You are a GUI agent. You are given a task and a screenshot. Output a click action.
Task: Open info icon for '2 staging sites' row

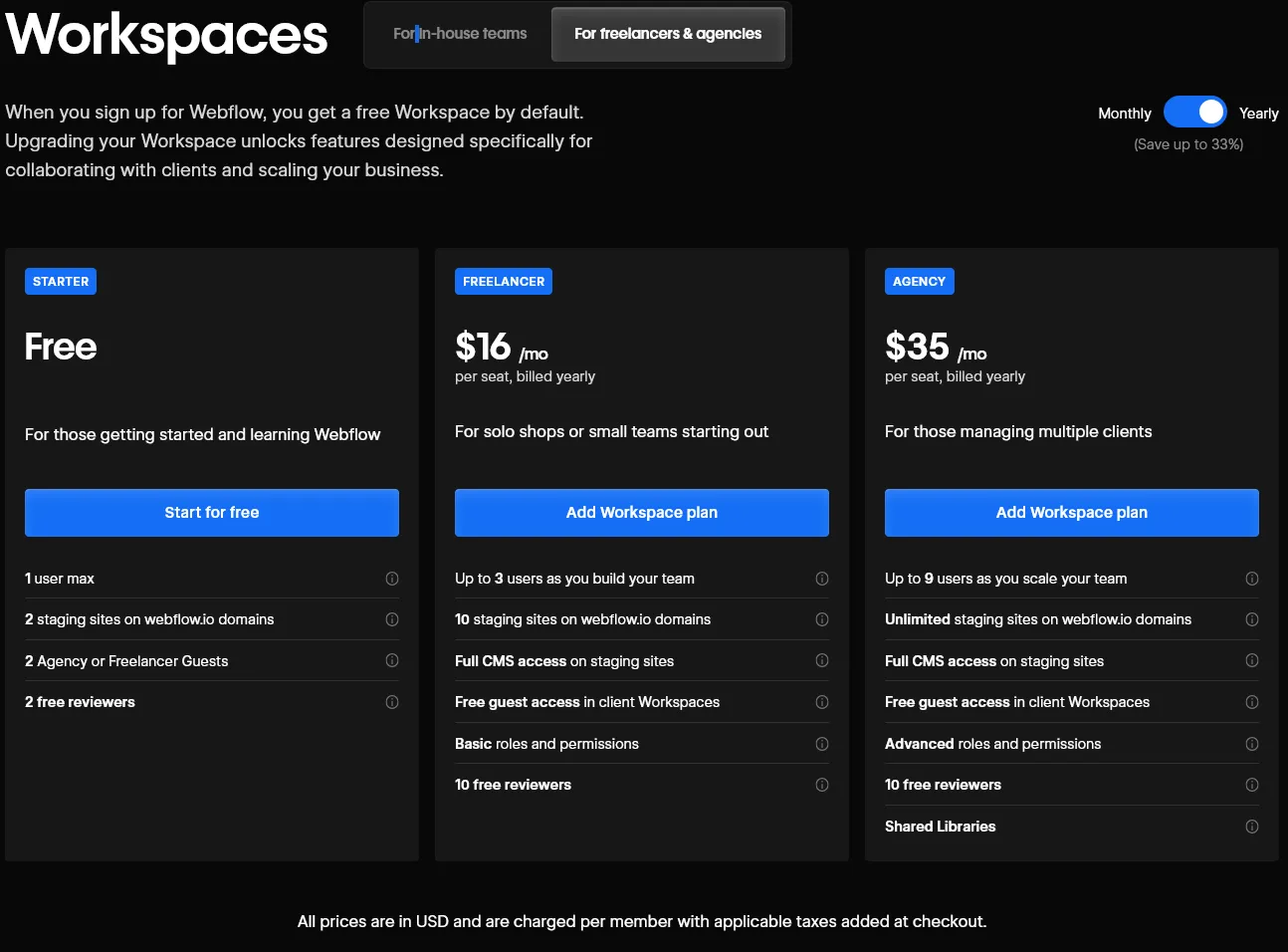[x=392, y=619]
